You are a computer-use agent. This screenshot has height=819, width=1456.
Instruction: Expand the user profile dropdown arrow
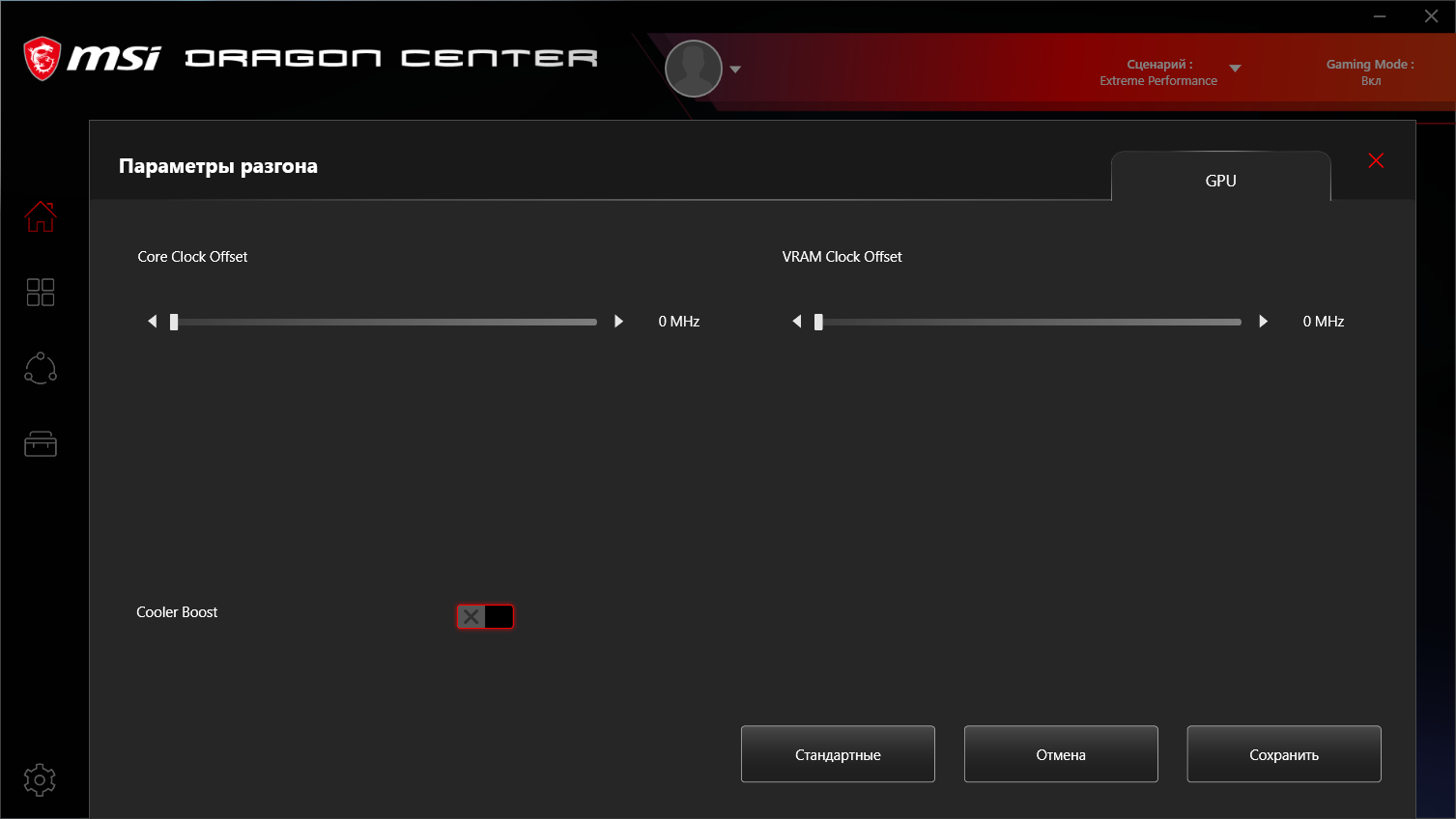click(x=735, y=70)
